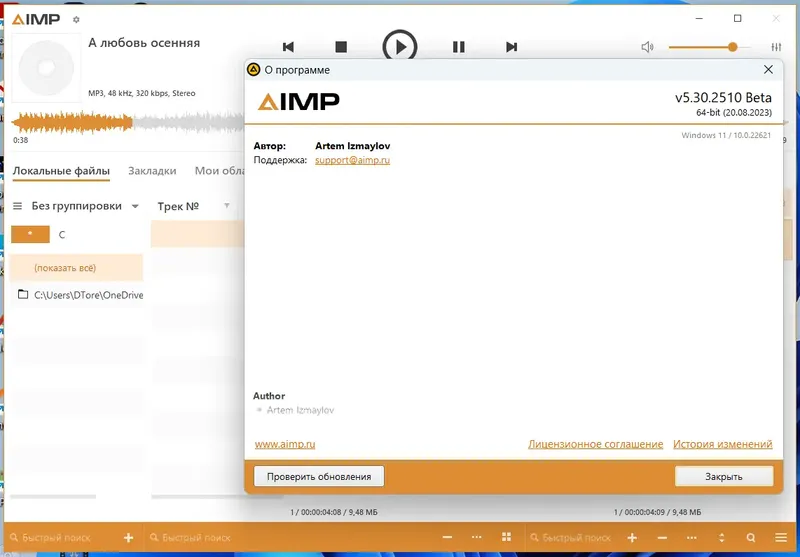This screenshot has height=557, width=800.
Task: Click status text 1 / 00:00:04:08 / 9,48 МБ
Action: pos(334,512)
